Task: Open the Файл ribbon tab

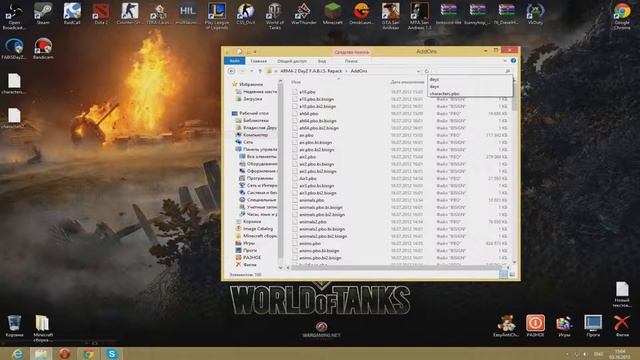Action: [x=235, y=61]
